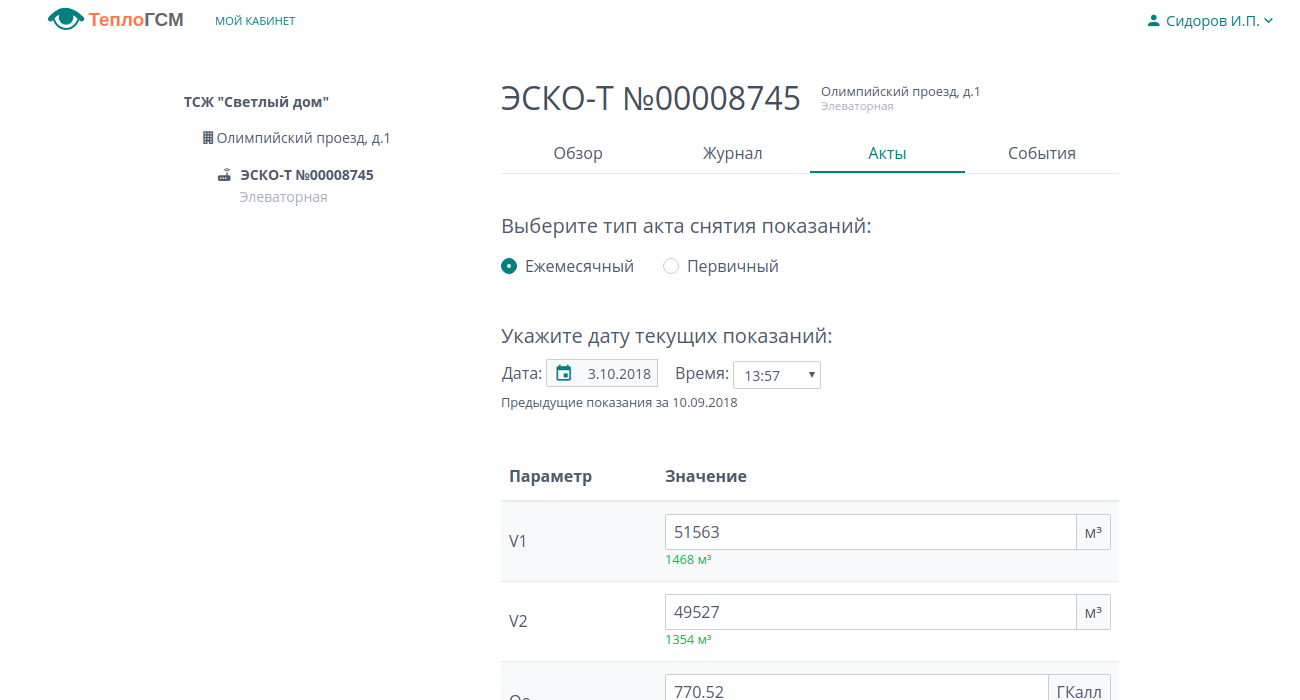The width and height of the screenshot is (1300, 700).
Task: Click the ТеплоГСМ brand name
Action: 136,19
